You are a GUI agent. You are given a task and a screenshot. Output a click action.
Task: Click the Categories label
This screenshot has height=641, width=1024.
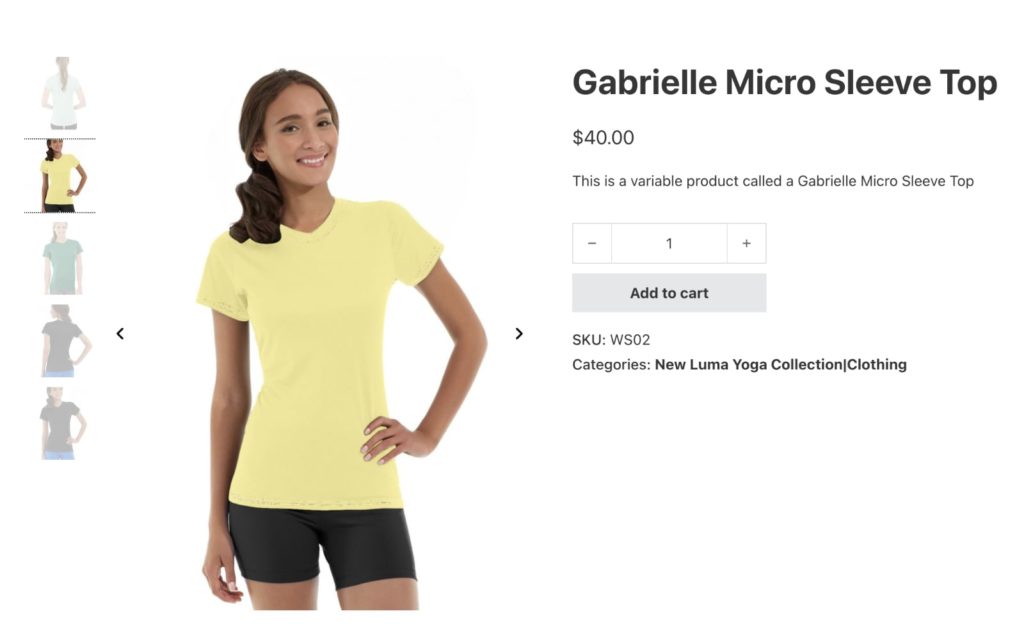click(611, 364)
